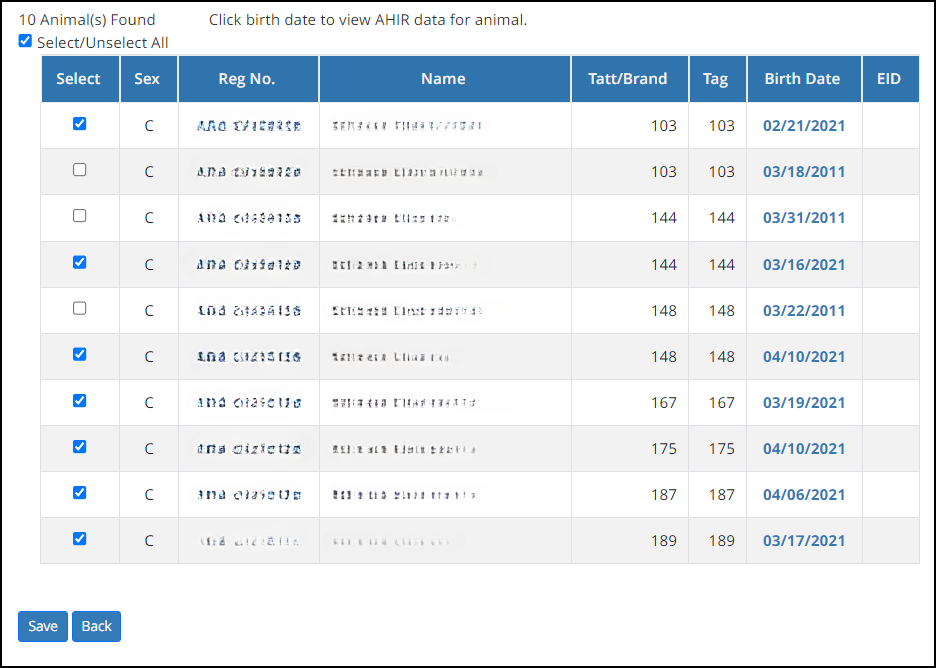Screen dimensions: 936x668
Task: Uncheck the tag 189 row checkbox
Action: click(x=79, y=538)
